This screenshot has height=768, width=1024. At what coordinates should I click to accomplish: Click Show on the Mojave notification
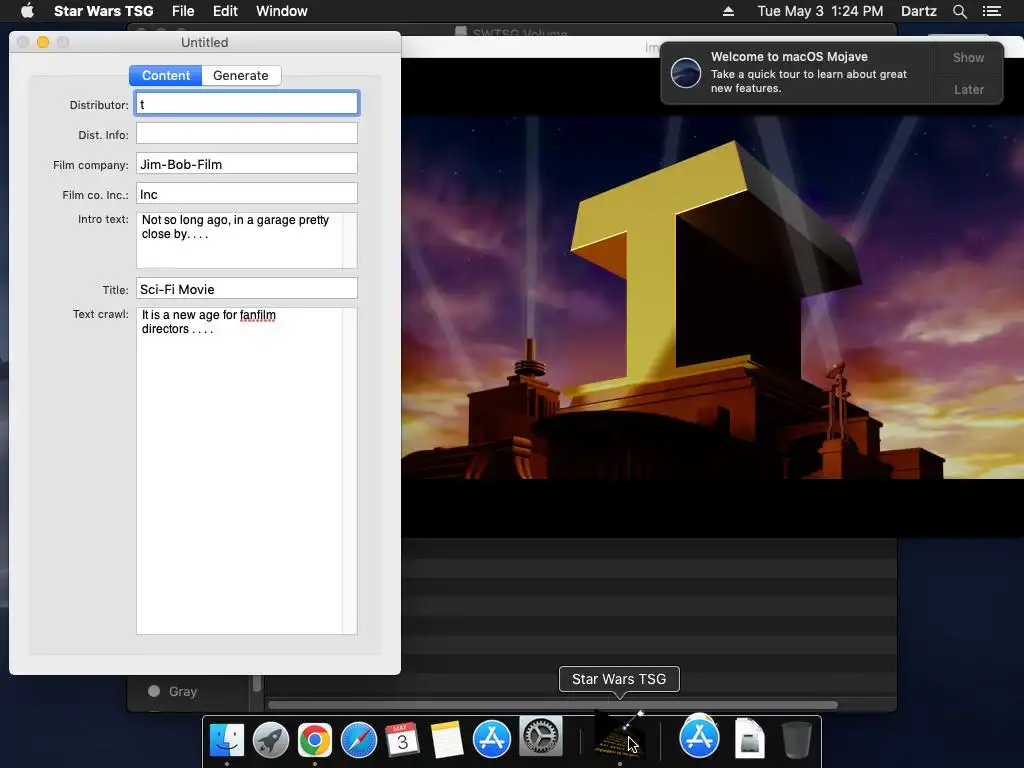968,57
